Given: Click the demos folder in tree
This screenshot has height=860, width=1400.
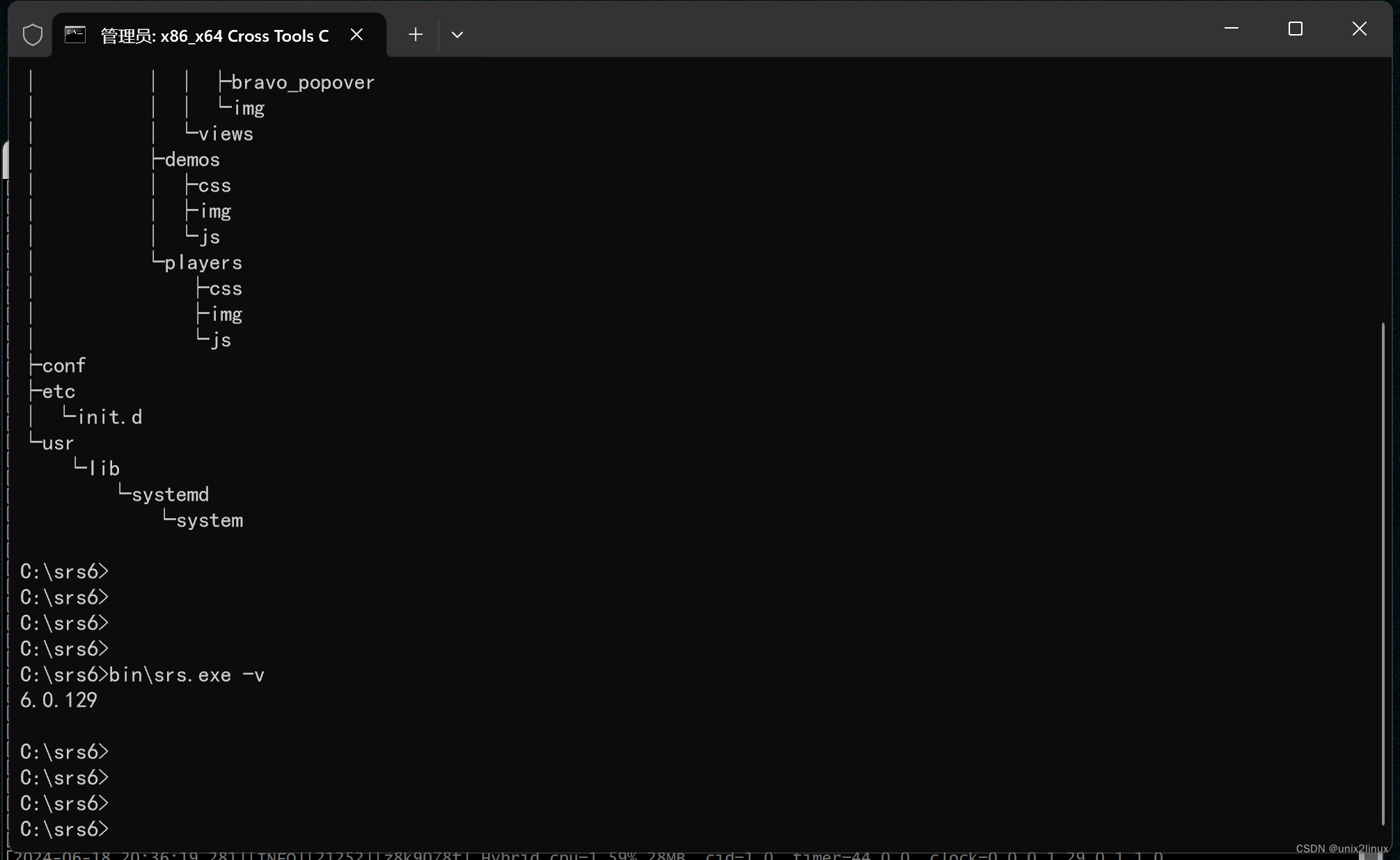Looking at the screenshot, I should click(x=192, y=160).
